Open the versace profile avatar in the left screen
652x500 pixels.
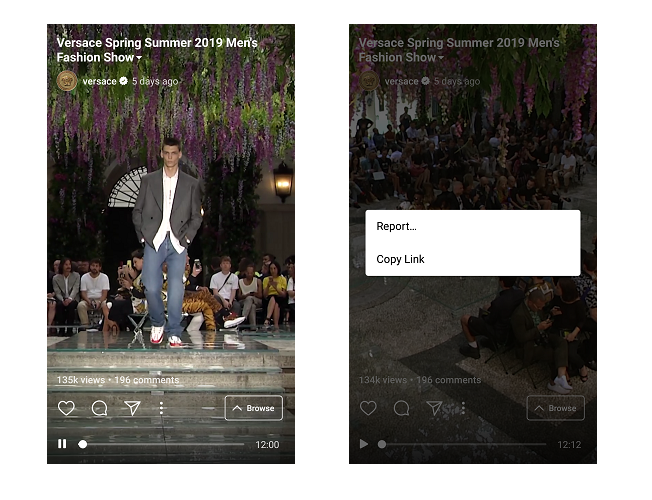(x=67, y=81)
